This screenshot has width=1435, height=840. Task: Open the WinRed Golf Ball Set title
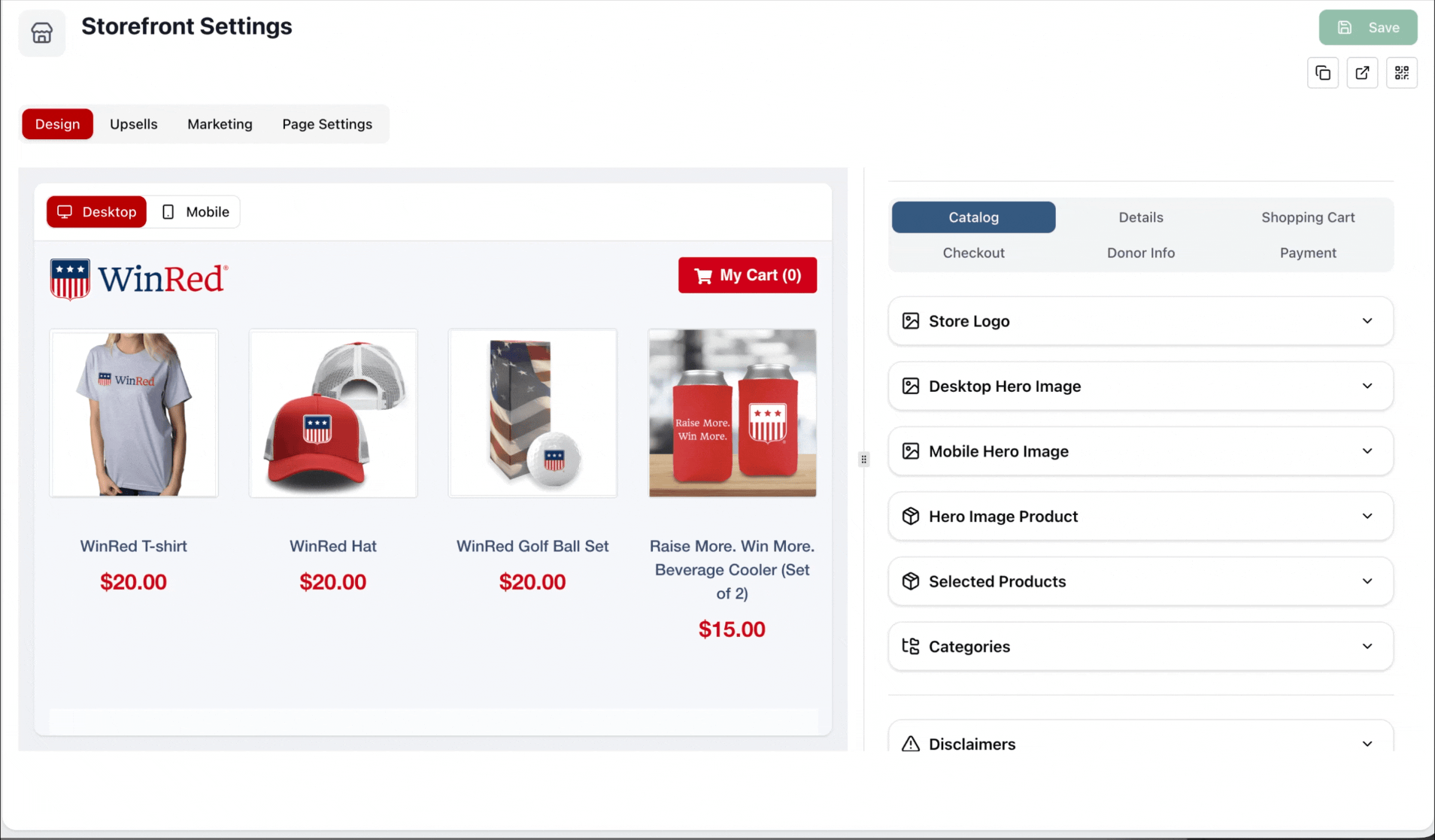tap(532, 546)
